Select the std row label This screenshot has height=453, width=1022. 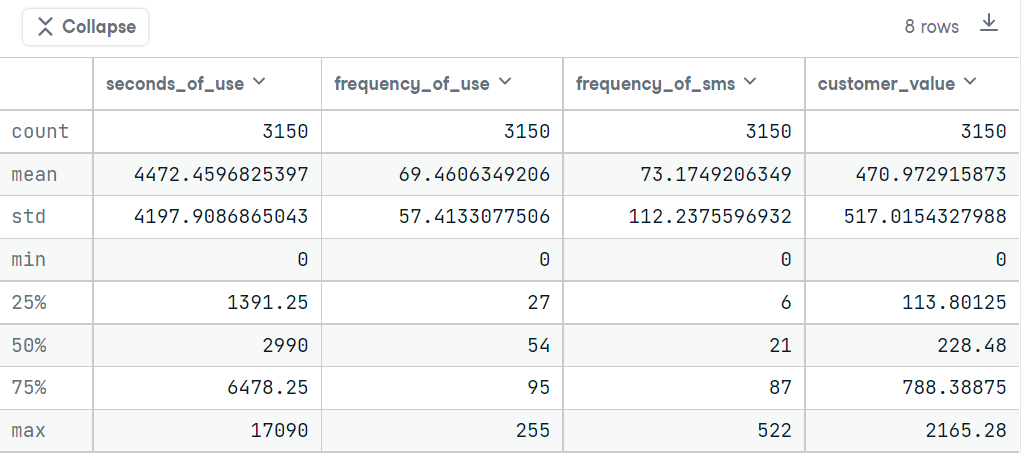(x=29, y=216)
